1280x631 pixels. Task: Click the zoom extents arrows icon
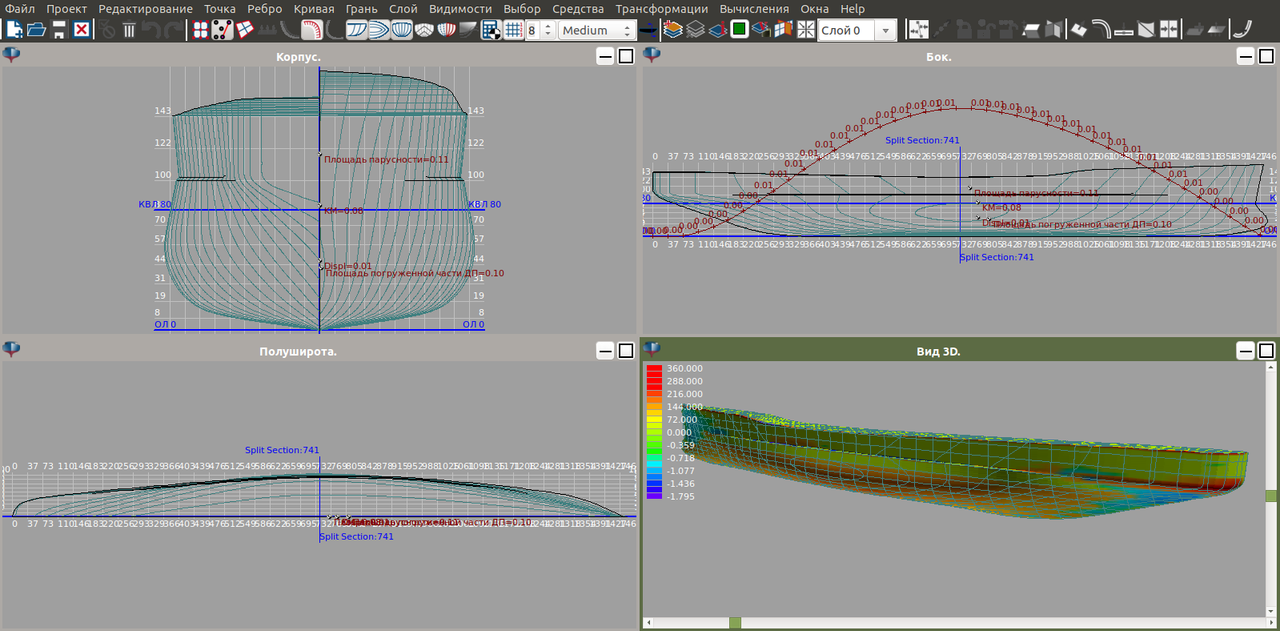(806, 30)
